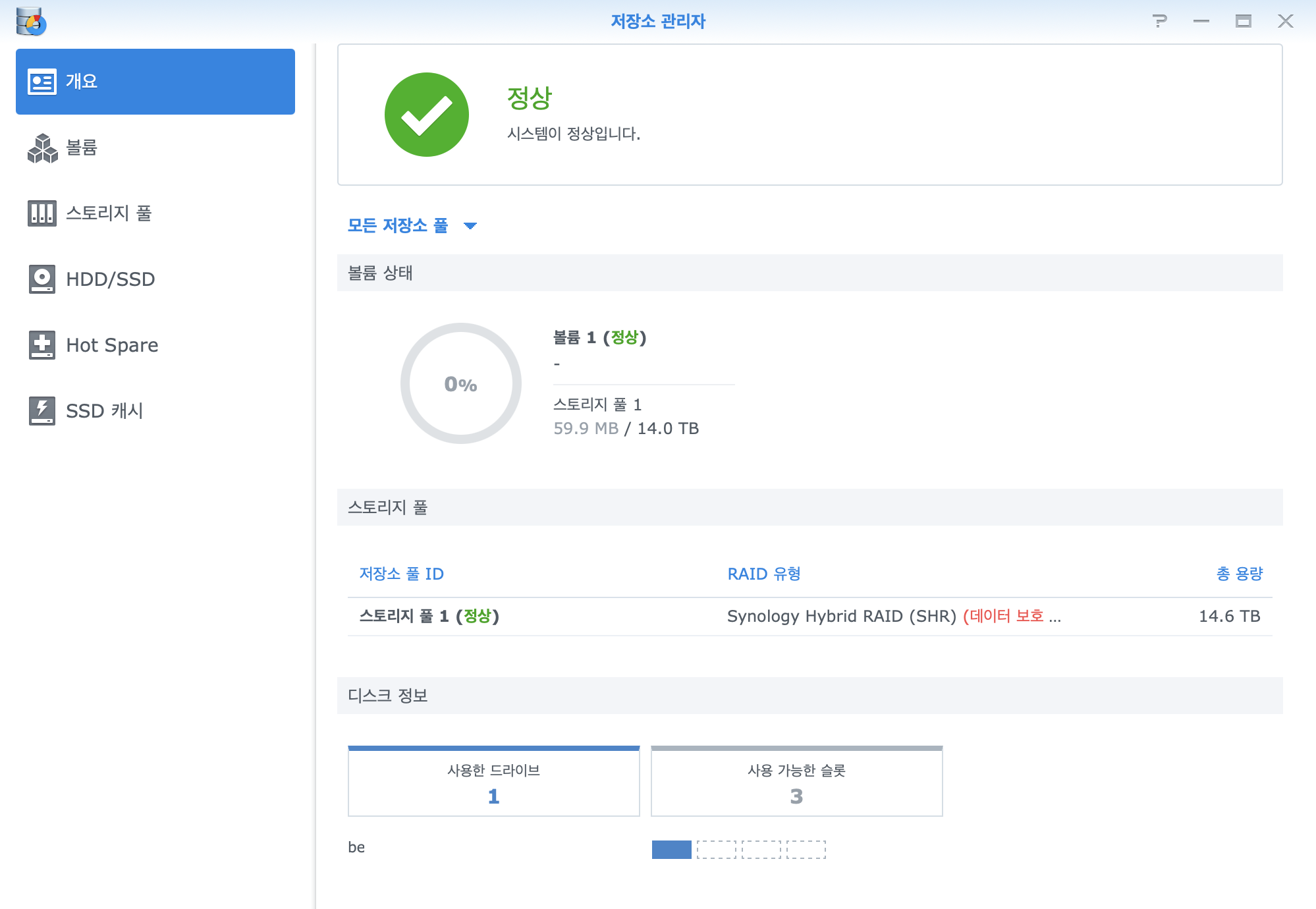Open the help question mark icon
The image size is (1316, 909).
pyautogui.click(x=1160, y=21)
